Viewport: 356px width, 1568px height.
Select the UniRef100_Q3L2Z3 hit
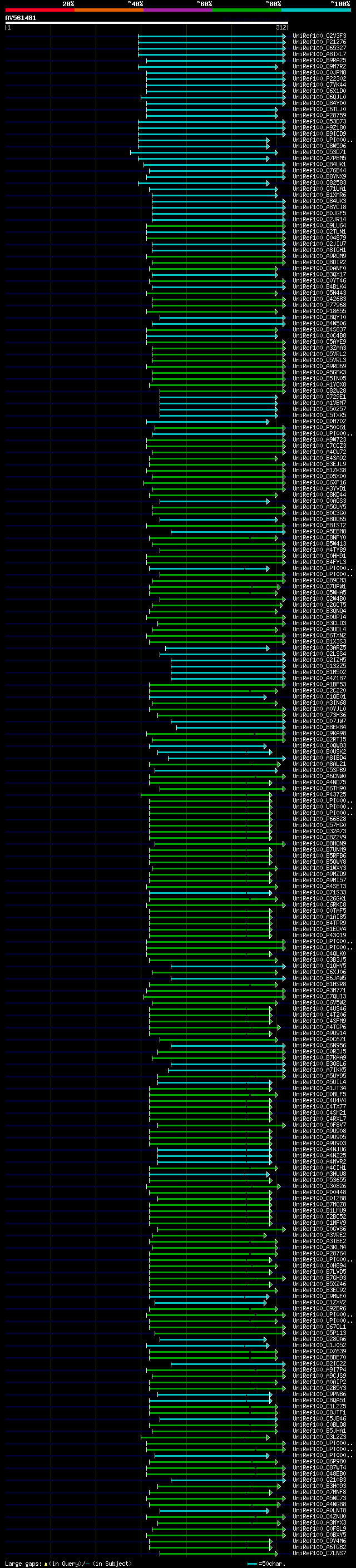point(319,1437)
